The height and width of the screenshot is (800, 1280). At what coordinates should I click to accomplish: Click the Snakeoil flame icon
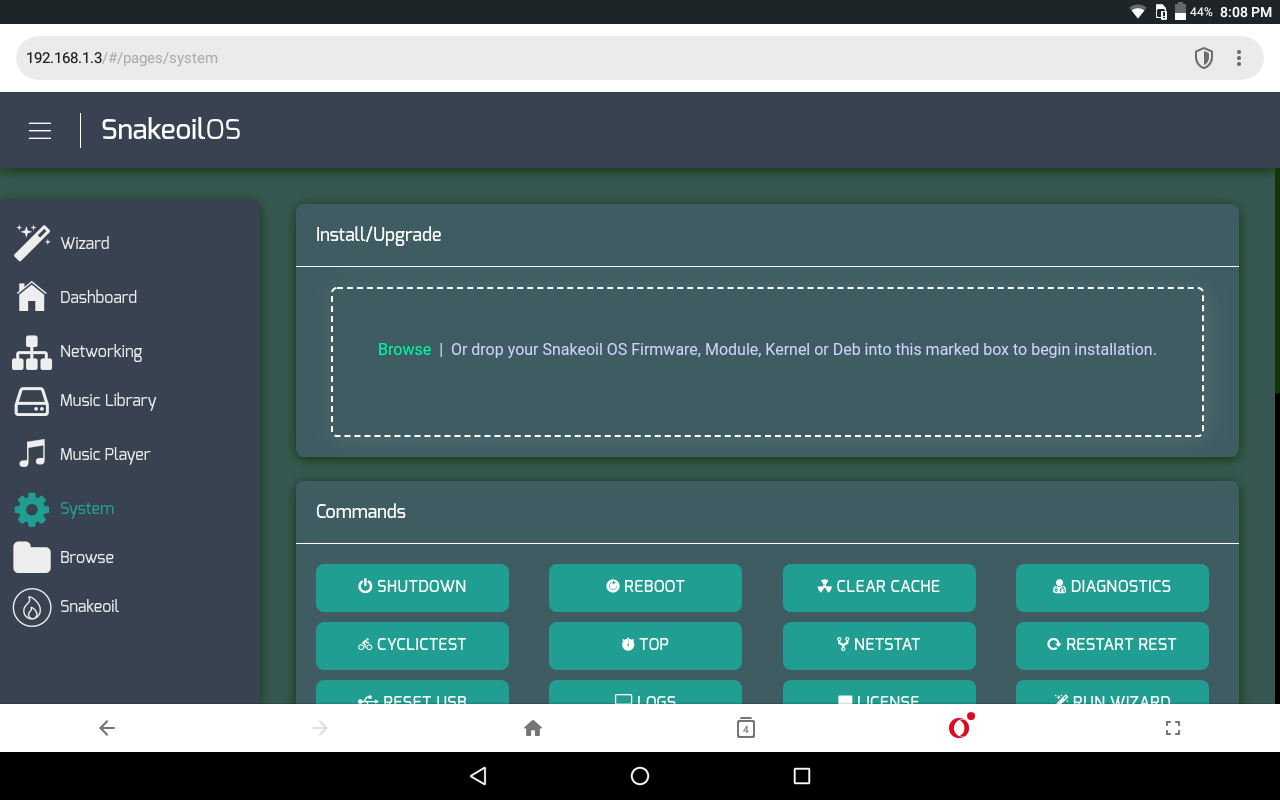tap(32, 607)
